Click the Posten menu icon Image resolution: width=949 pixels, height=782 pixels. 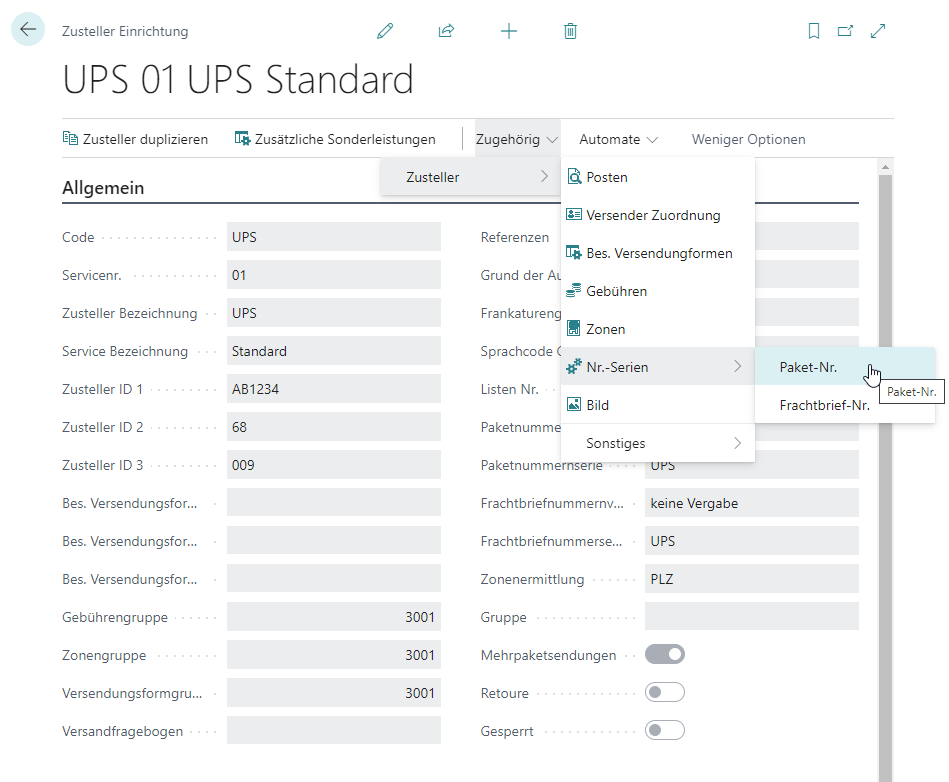coord(574,177)
